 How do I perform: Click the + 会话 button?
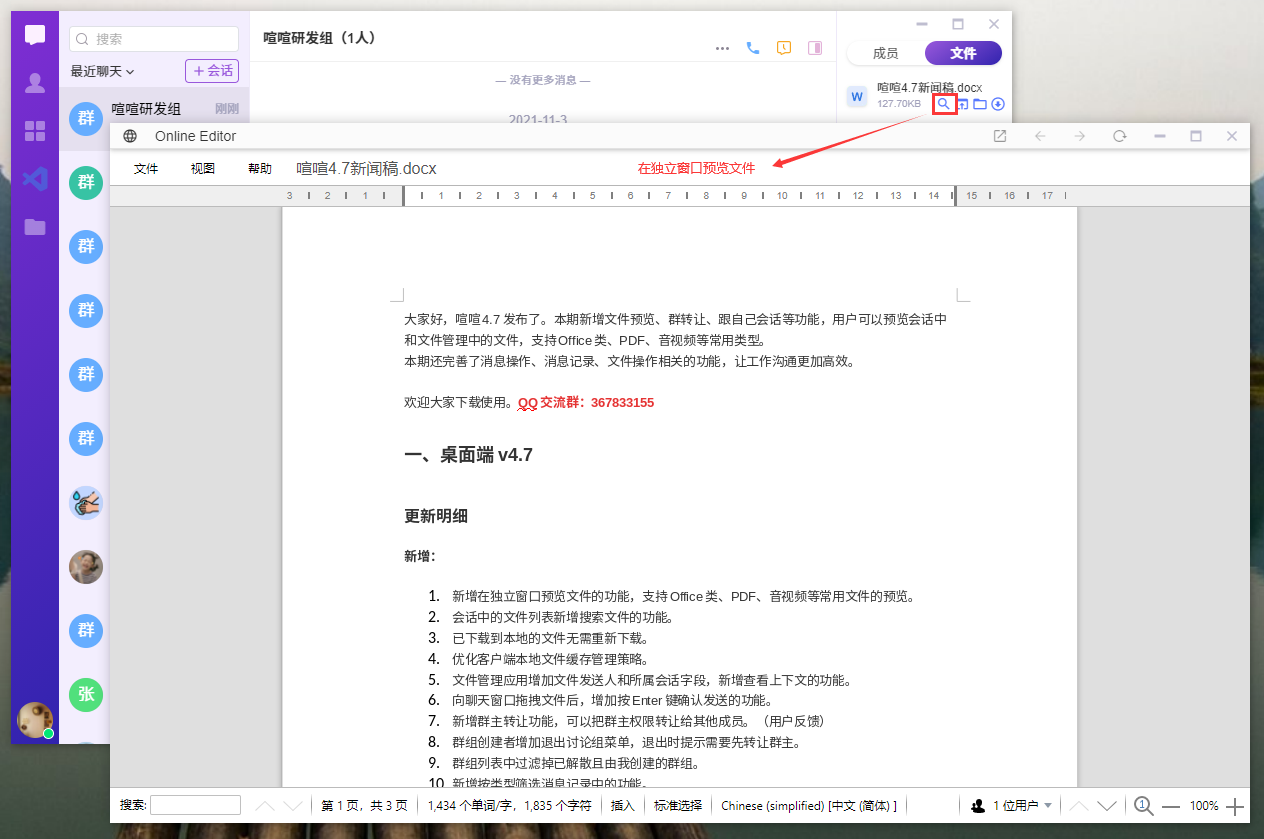click(212, 71)
